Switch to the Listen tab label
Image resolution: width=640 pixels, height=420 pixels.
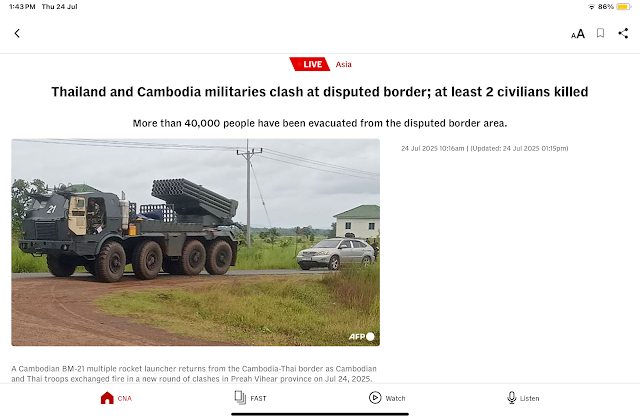pyautogui.click(x=529, y=398)
